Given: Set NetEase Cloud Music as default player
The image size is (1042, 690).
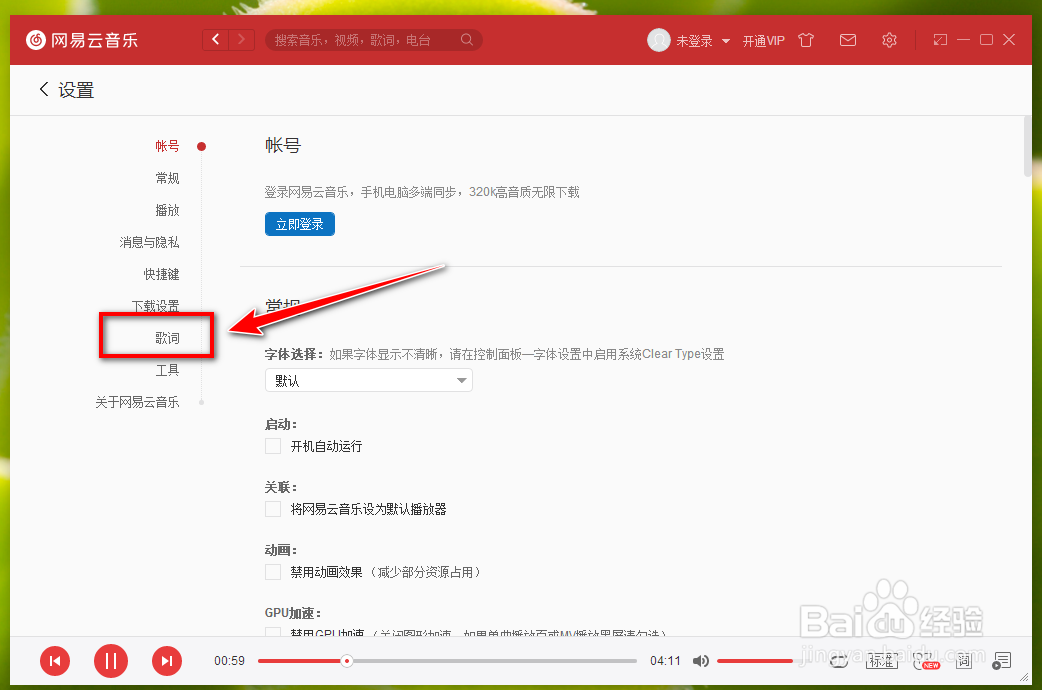Looking at the screenshot, I should coord(273,509).
